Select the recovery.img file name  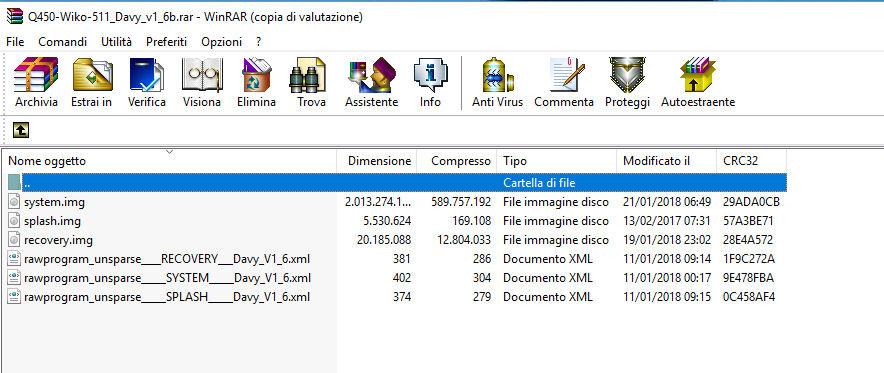click(58, 240)
